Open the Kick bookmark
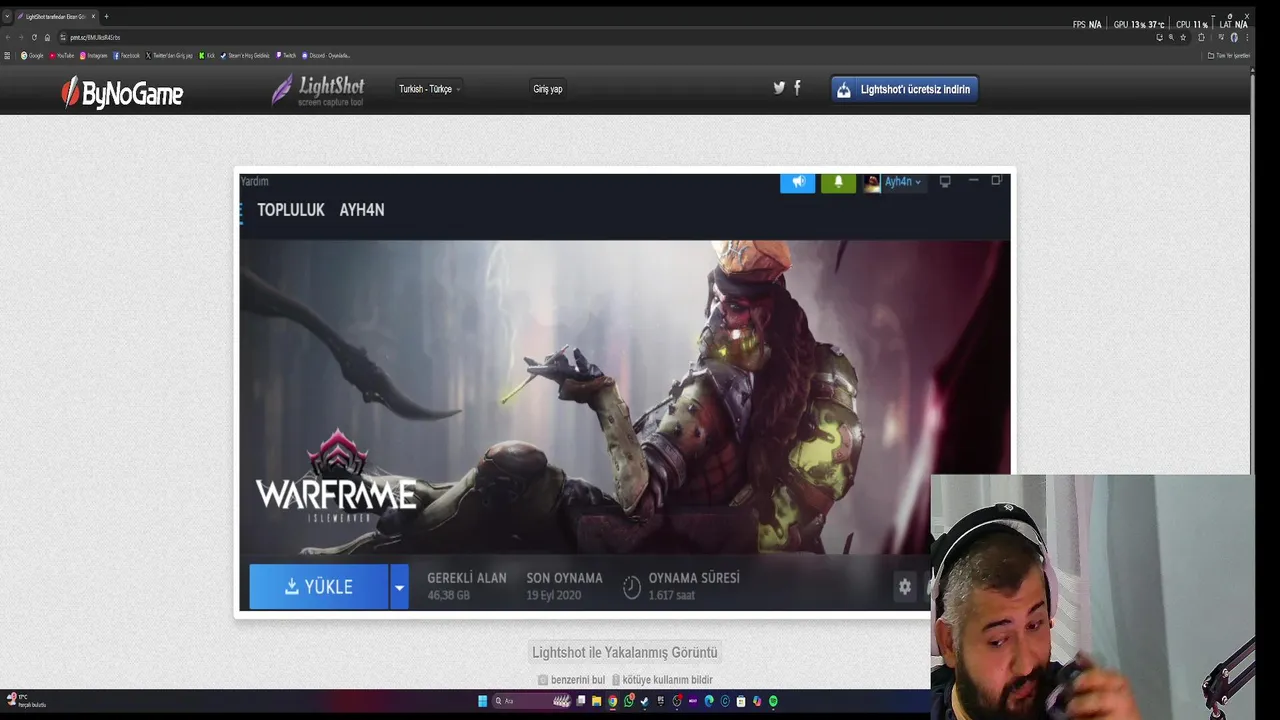Screen dimensions: 1280x720 point(207,55)
